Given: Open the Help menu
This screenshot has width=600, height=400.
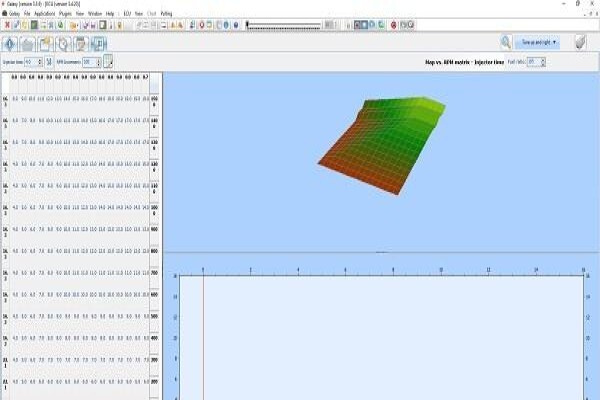Looking at the screenshot, I should click(110, 14).
